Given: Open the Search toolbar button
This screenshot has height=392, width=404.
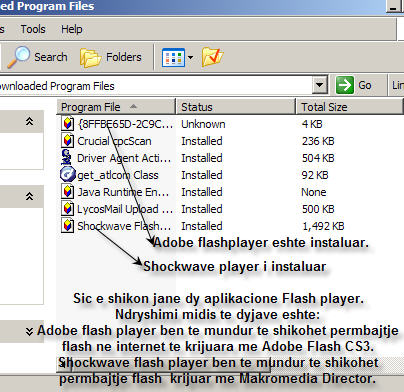Looking at the screenshot, I should (38, 57).
